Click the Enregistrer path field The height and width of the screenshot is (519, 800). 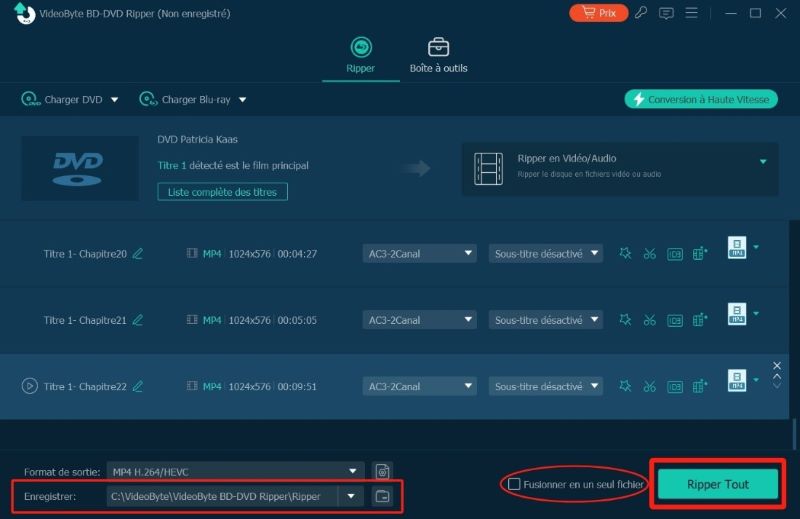coord(222,496)
